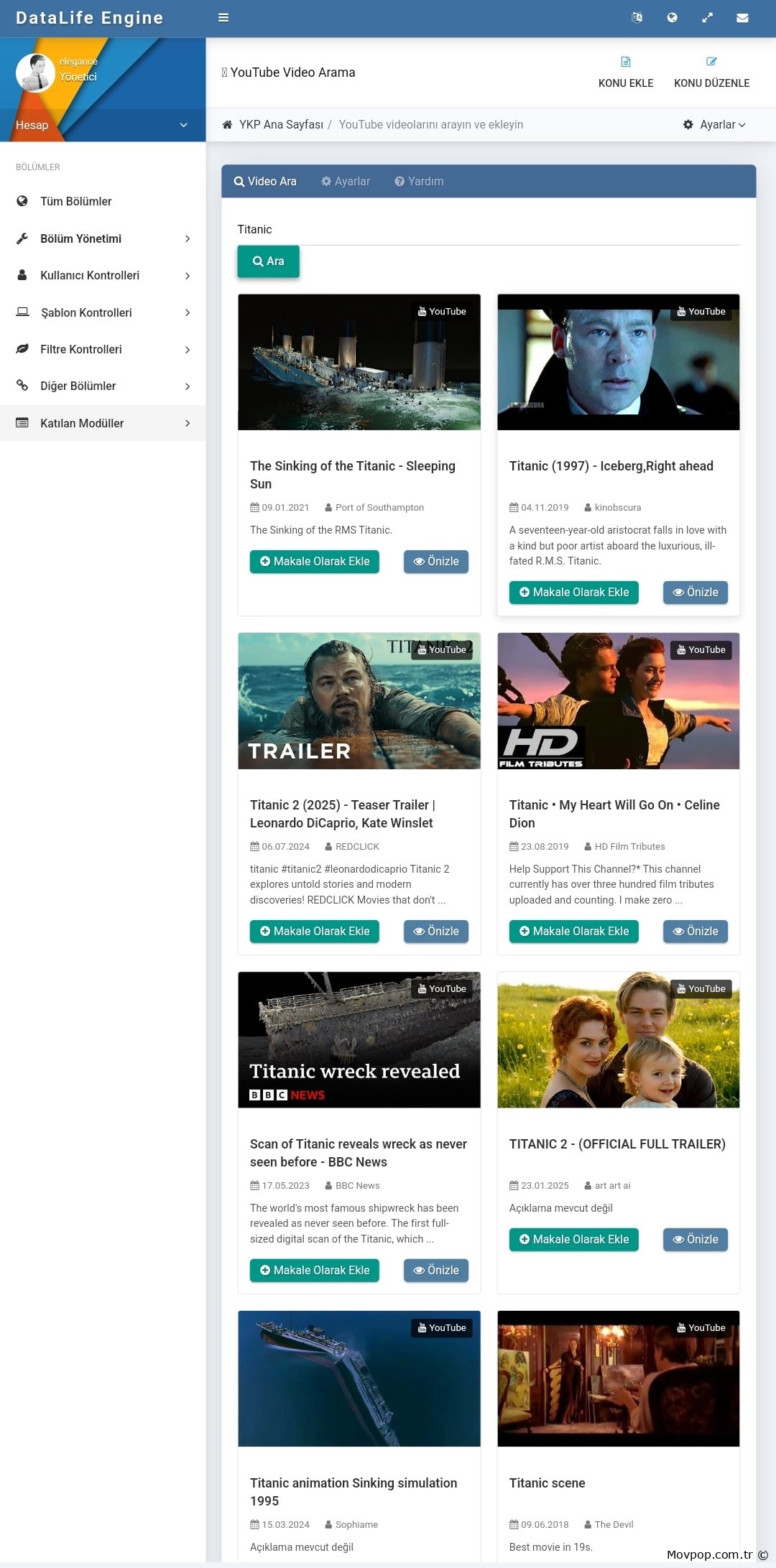776x1568 pixels.
Task: Click YouTube badge on BBC News wreck thumbnail
Action: [x=442, y=988]
